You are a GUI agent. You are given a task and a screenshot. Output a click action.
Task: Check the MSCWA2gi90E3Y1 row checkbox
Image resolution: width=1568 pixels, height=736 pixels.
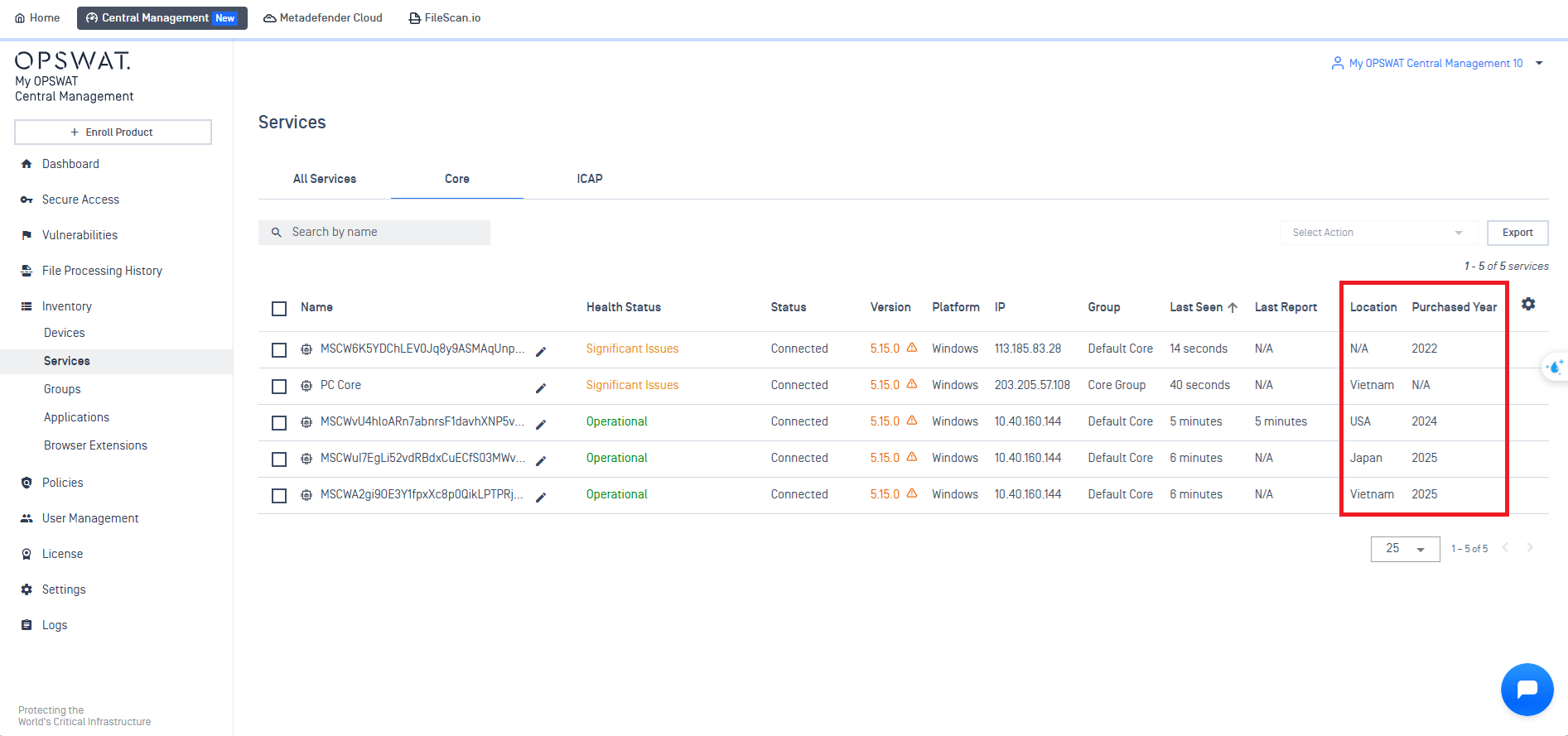pyautogui.click(x=279, y=496)
